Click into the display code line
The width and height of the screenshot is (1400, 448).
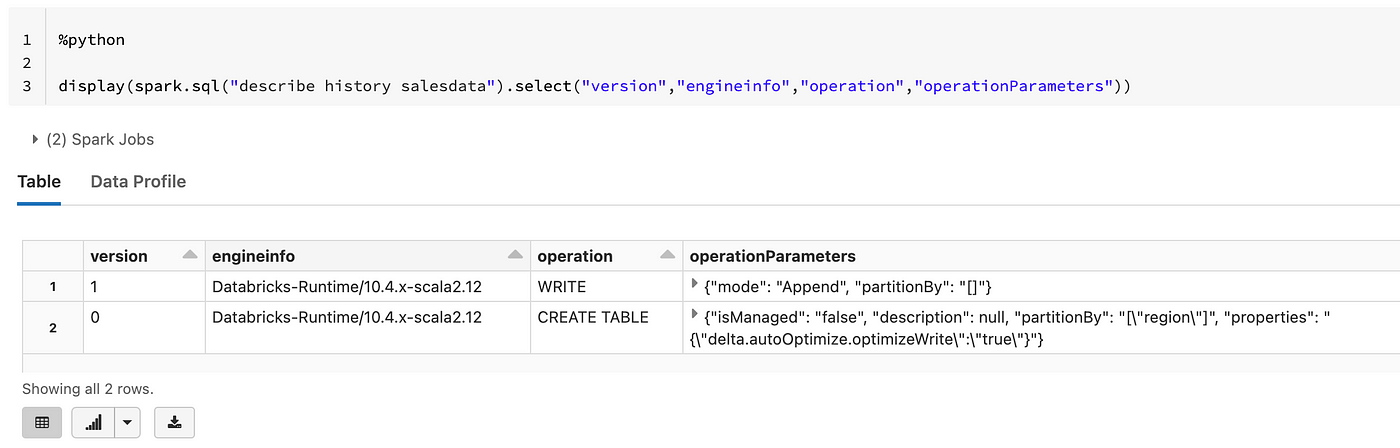tap(594, 86)
